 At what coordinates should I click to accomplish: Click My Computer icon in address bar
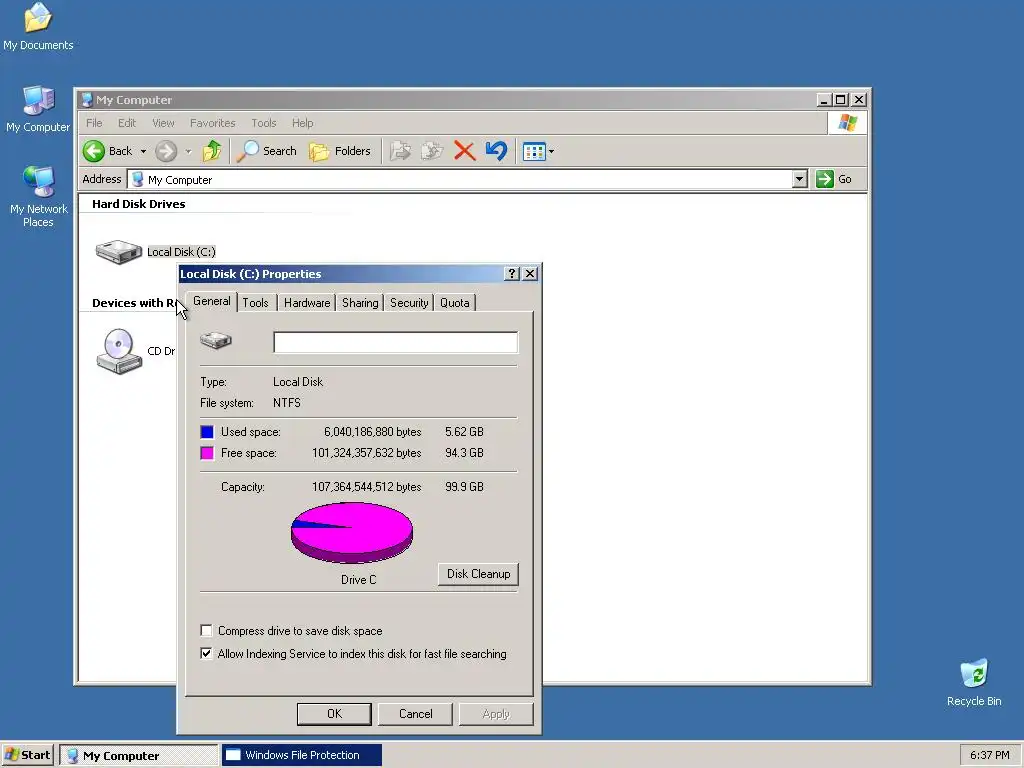[138, 179]
